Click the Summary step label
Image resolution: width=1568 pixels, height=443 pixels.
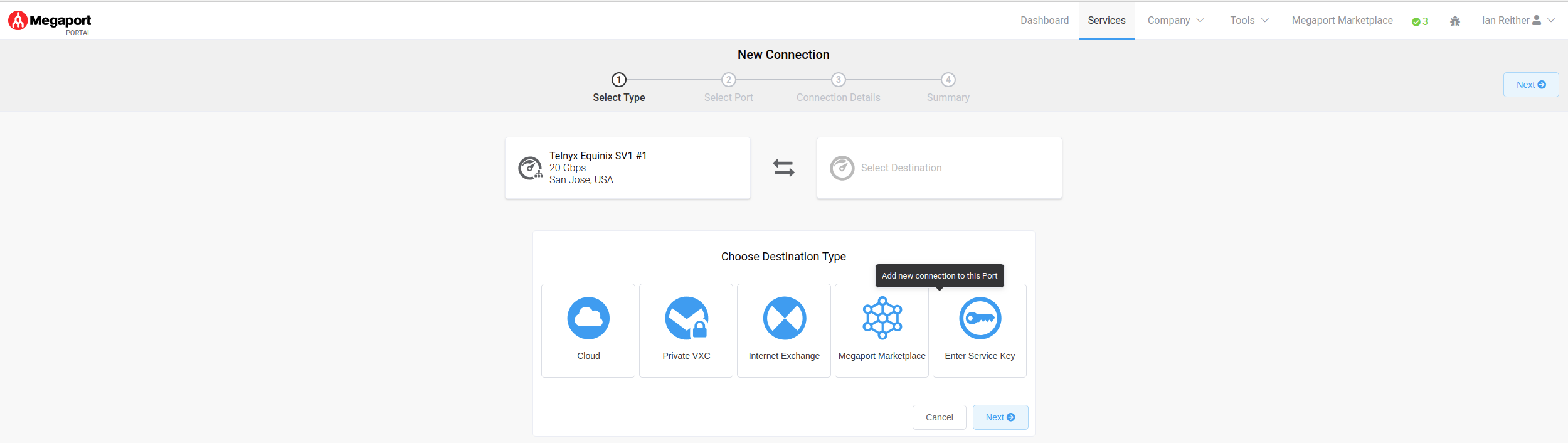948,98
